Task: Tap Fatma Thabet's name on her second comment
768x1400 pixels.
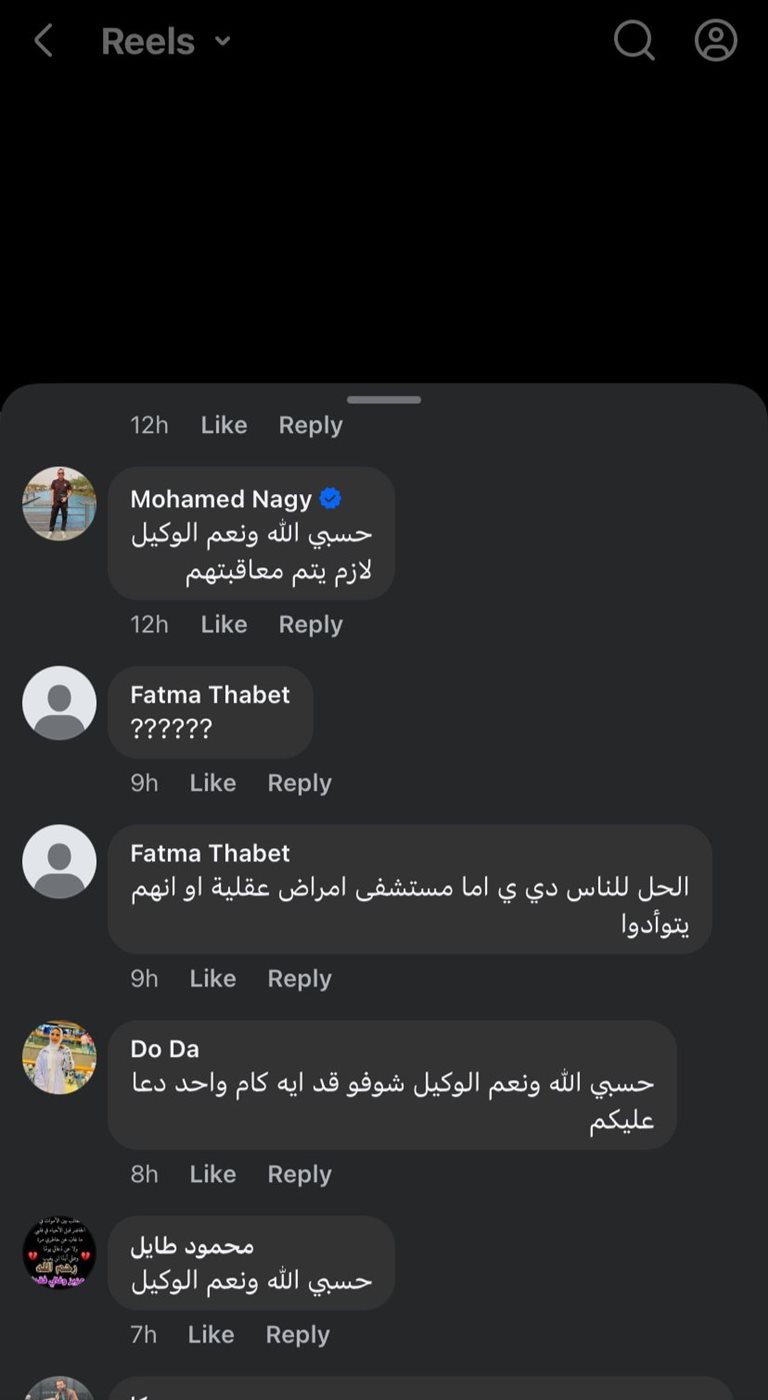Action: pos(209,853)
